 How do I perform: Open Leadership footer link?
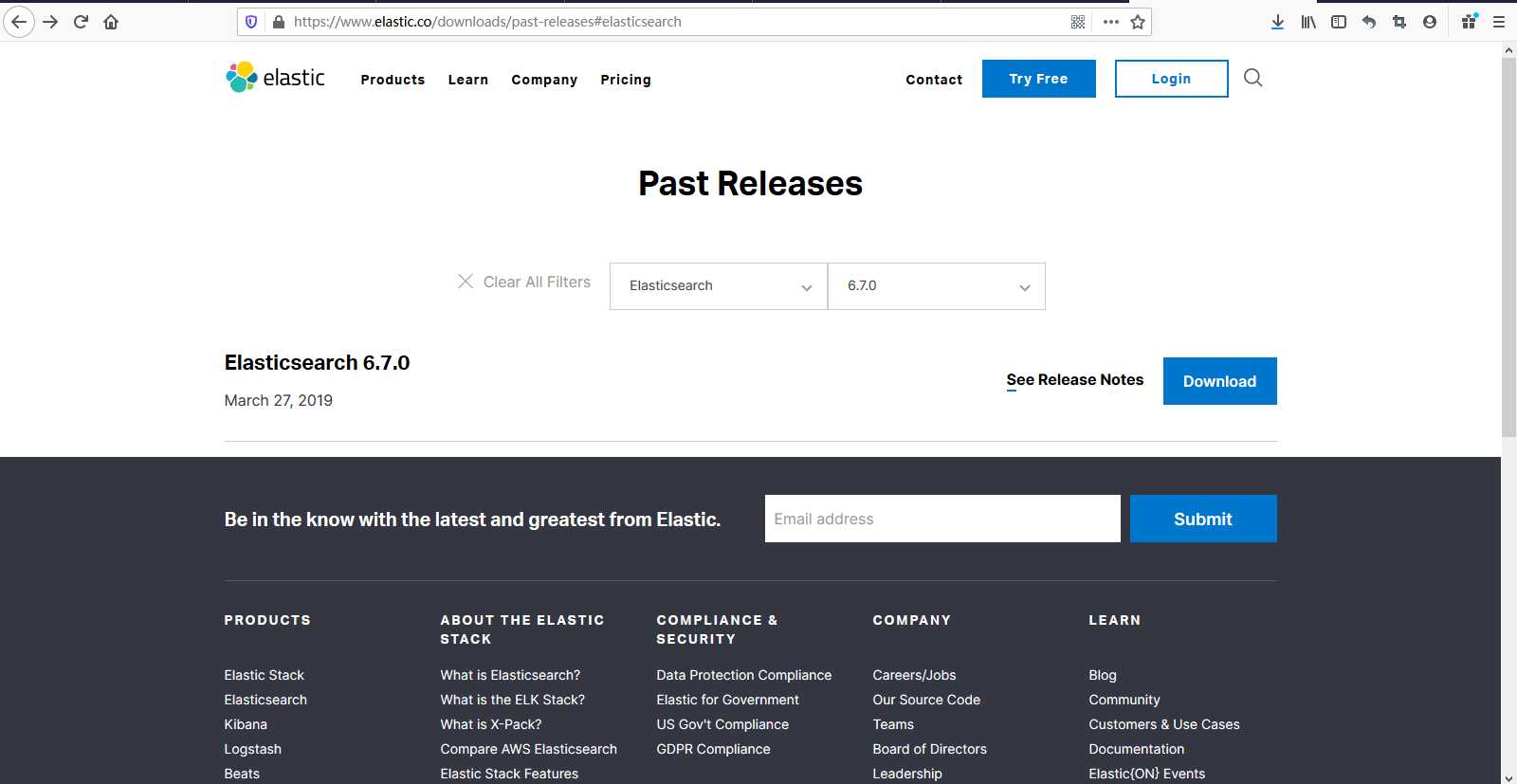pos(907,774)
